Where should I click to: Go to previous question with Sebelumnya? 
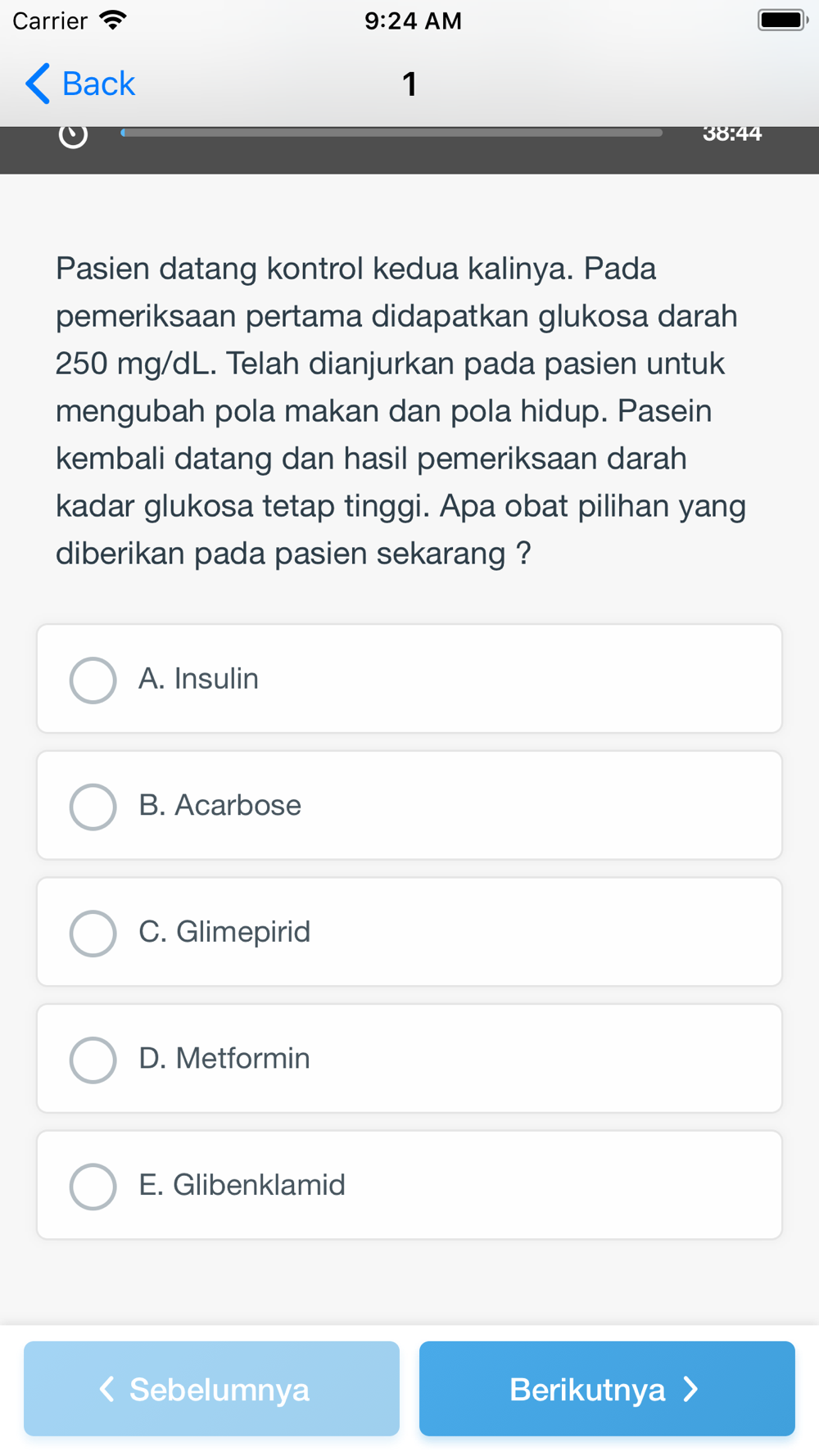click(x=211, y=1389)
